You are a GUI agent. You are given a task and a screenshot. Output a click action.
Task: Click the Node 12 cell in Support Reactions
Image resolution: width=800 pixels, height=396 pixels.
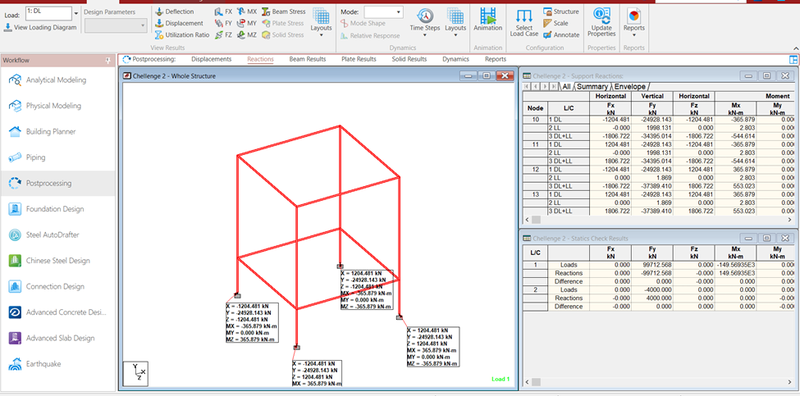(535, 169)
